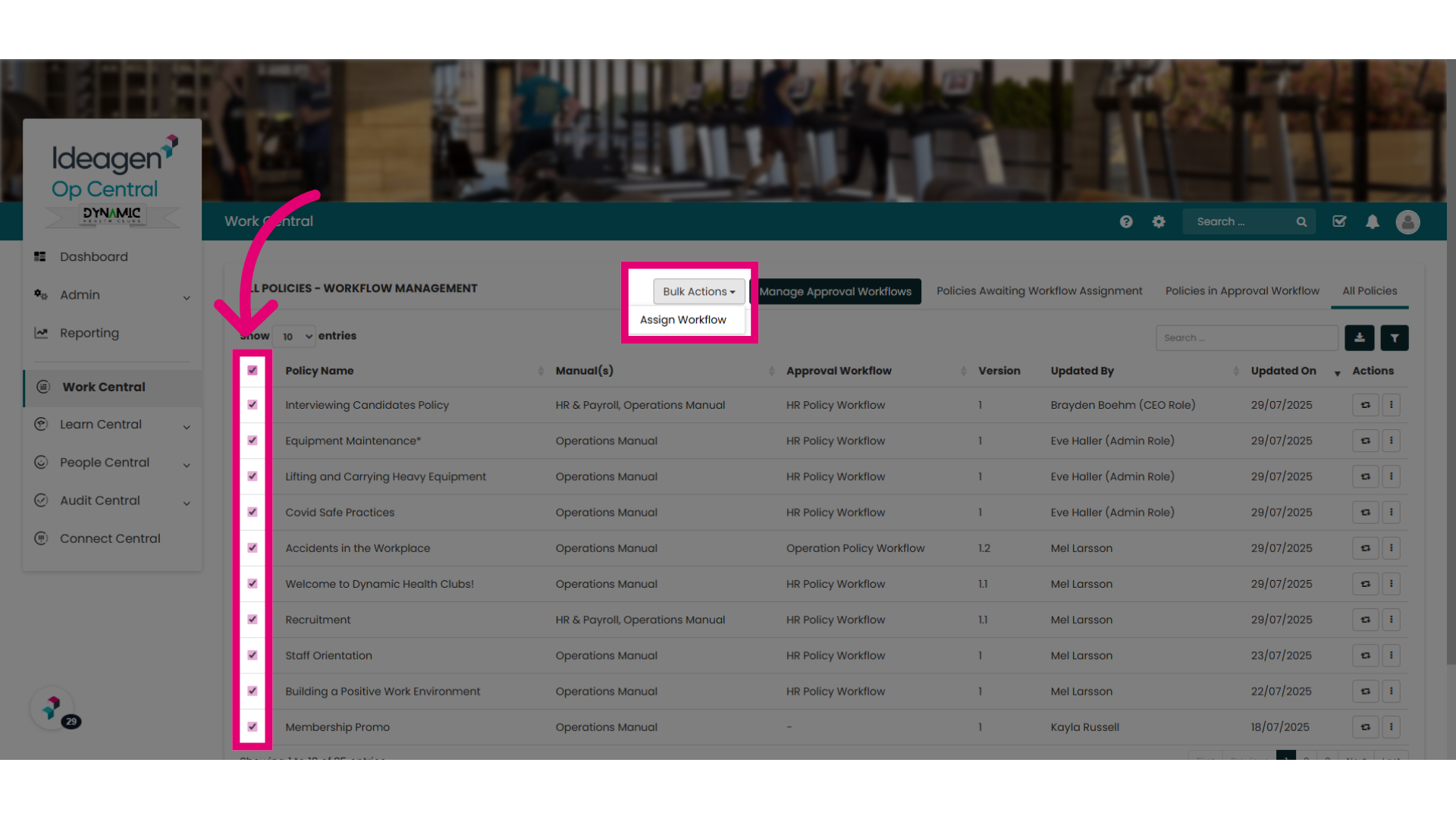Click the Connect Central sidebar icon

click(41, 538)
